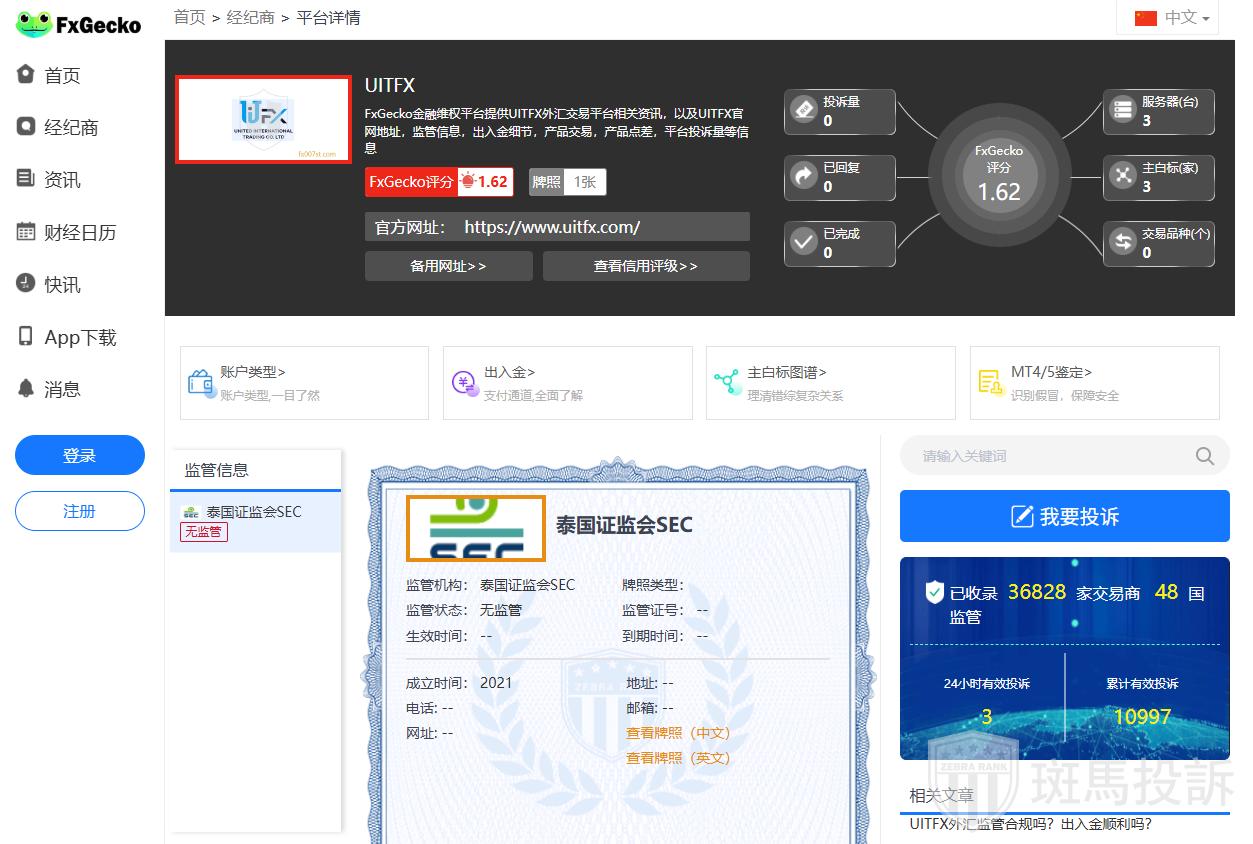1253x844 pixels.
Task: Click the UITFX broker logo thumbnail
Action: [263, 119]
